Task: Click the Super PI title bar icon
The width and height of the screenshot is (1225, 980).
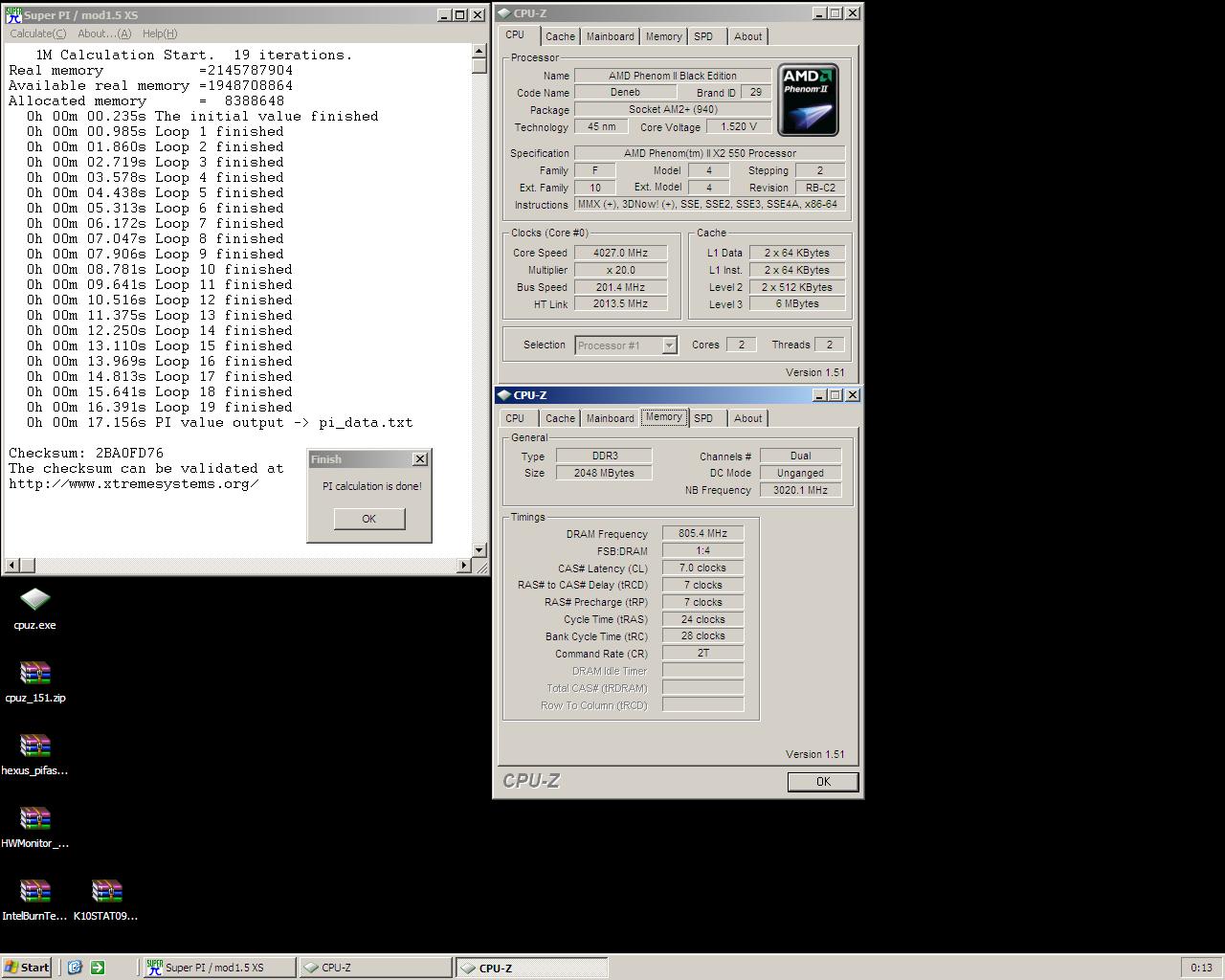Action: pyautogui.click(x=12, y=14)
